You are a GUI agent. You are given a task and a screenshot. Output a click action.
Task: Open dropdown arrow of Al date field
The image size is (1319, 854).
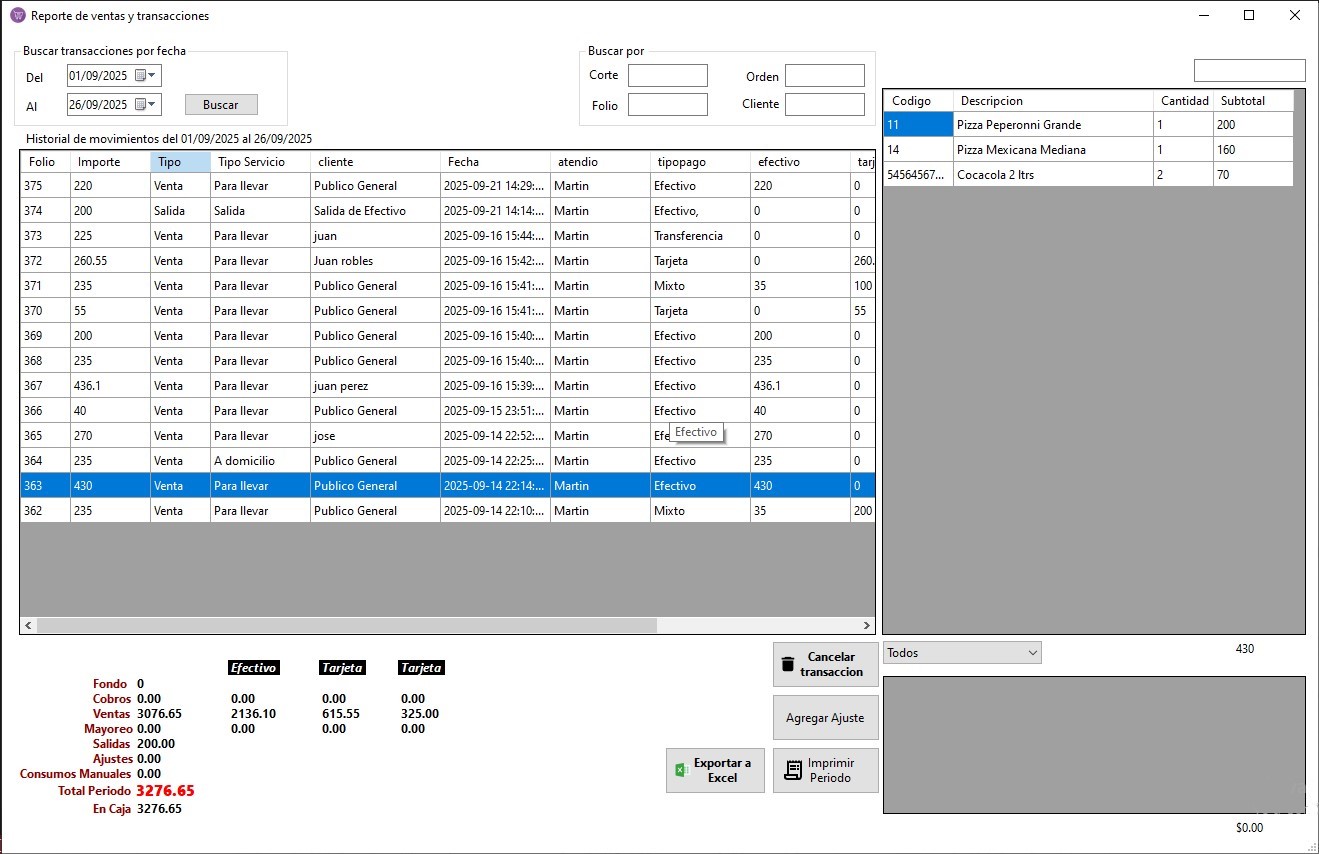coord(154,104)
